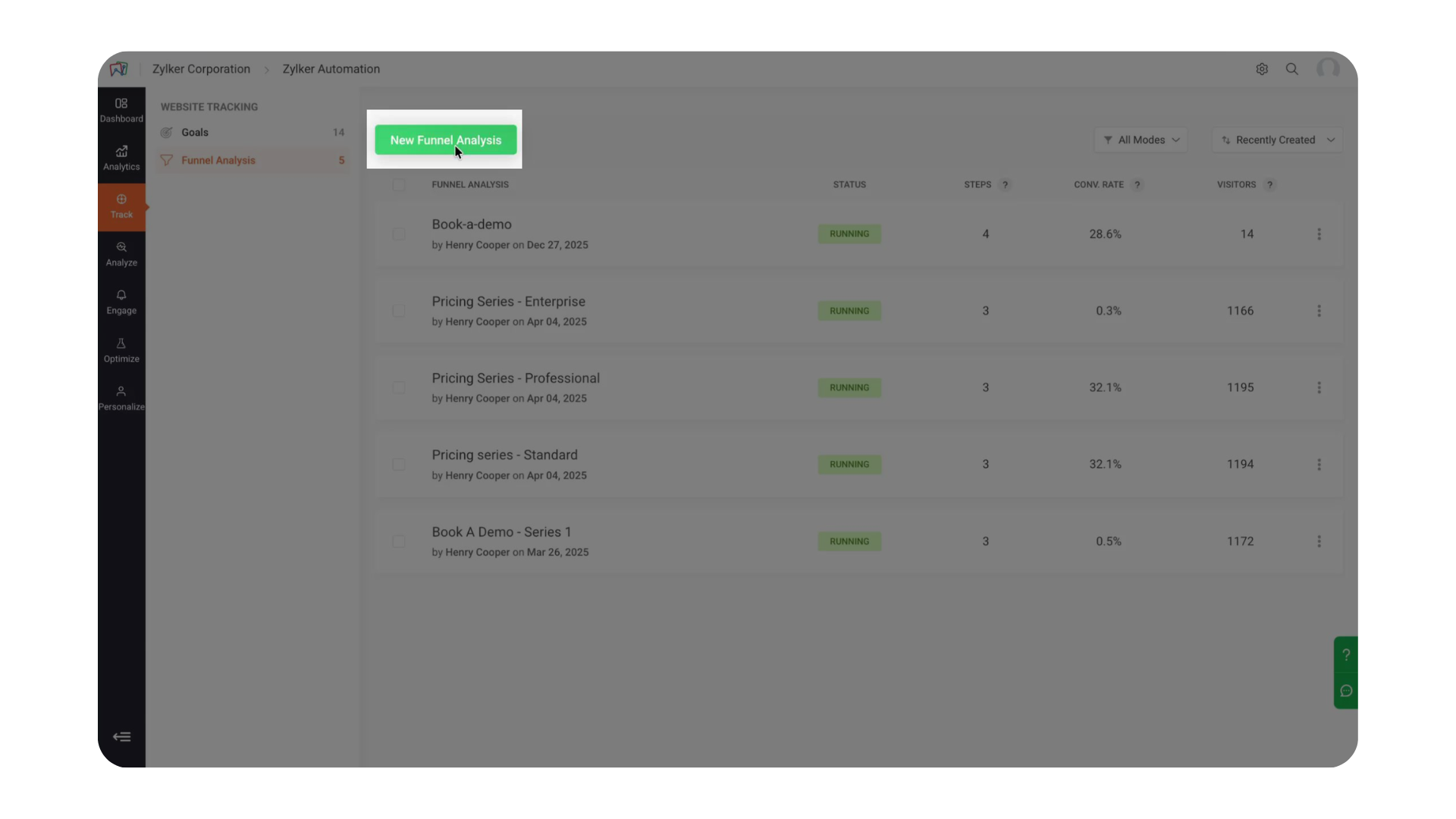The height and width of the screenshot is (819, 1456).
Task: Select Goals in Website Tracking menu
Action: [x=195, y=133]
